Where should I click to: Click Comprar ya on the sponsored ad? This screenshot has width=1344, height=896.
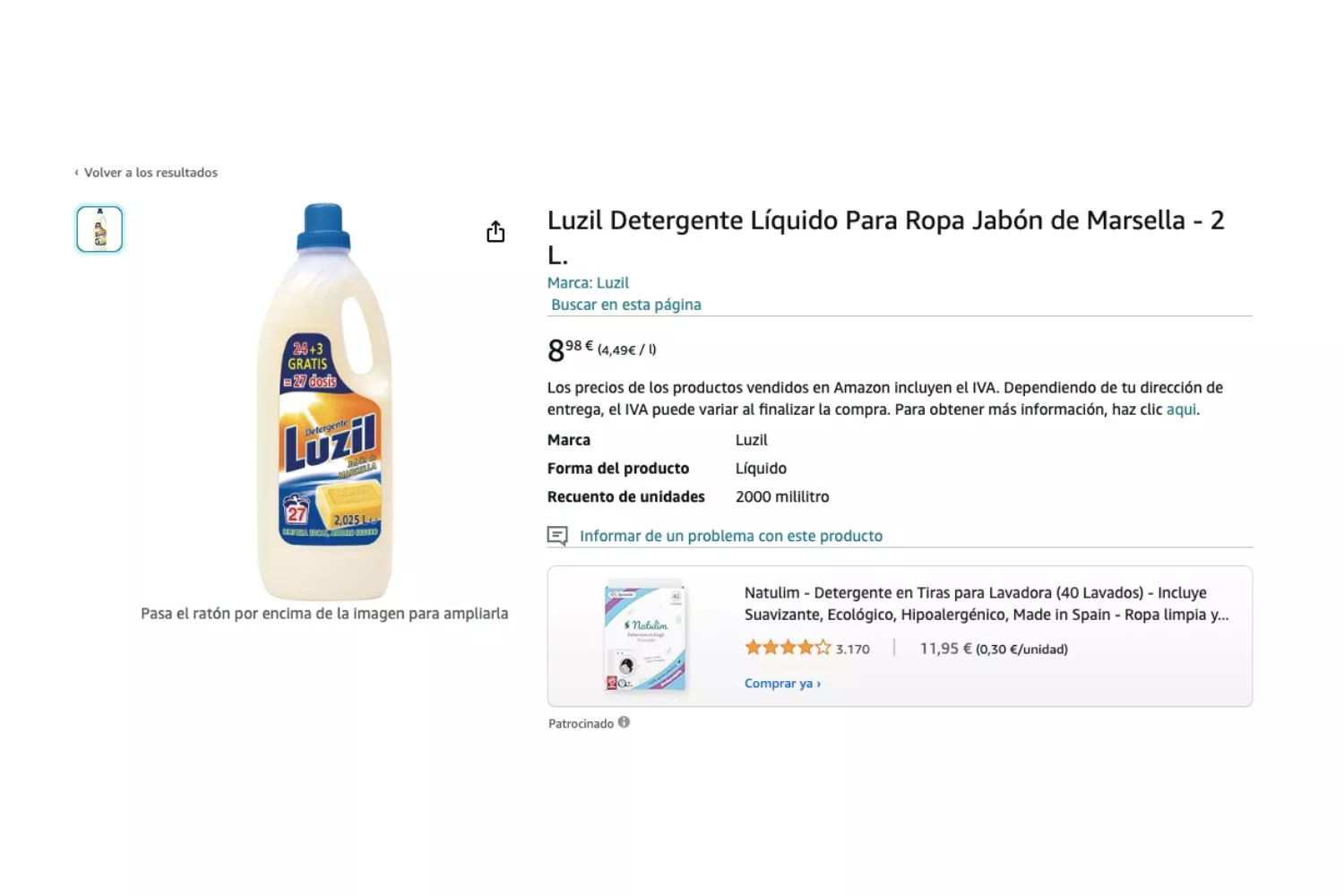(782, 683)
